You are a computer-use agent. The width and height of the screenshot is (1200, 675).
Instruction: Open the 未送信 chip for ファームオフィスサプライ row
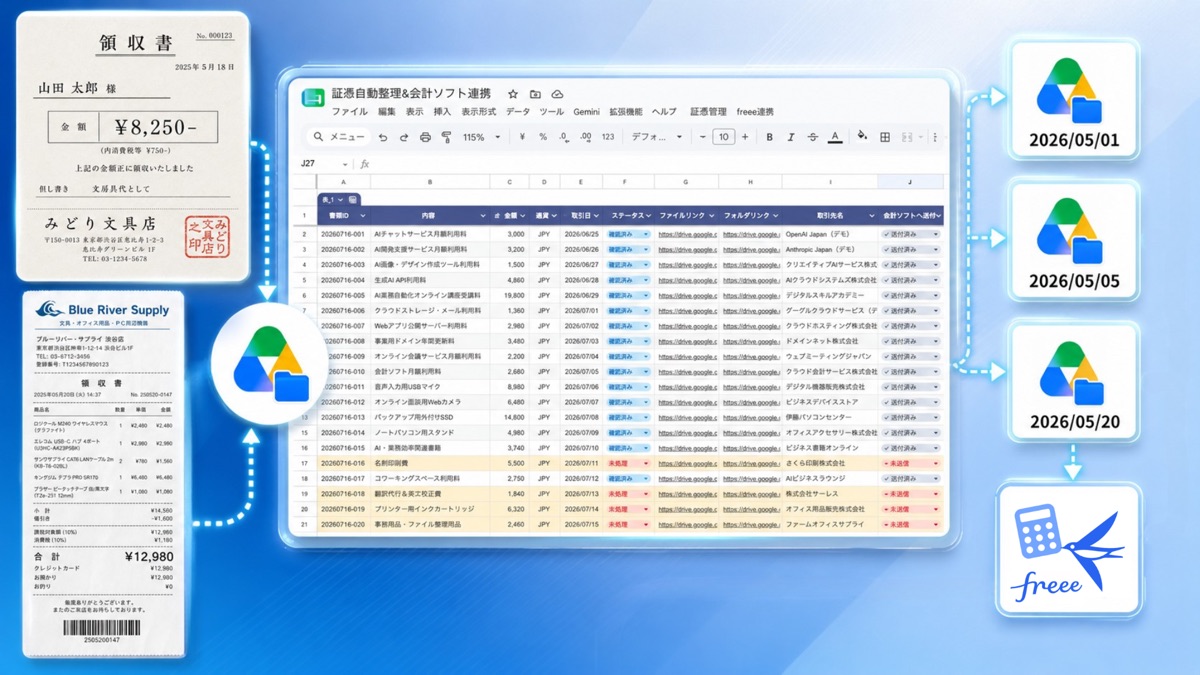pyautogui.click(x=911, y=525)
